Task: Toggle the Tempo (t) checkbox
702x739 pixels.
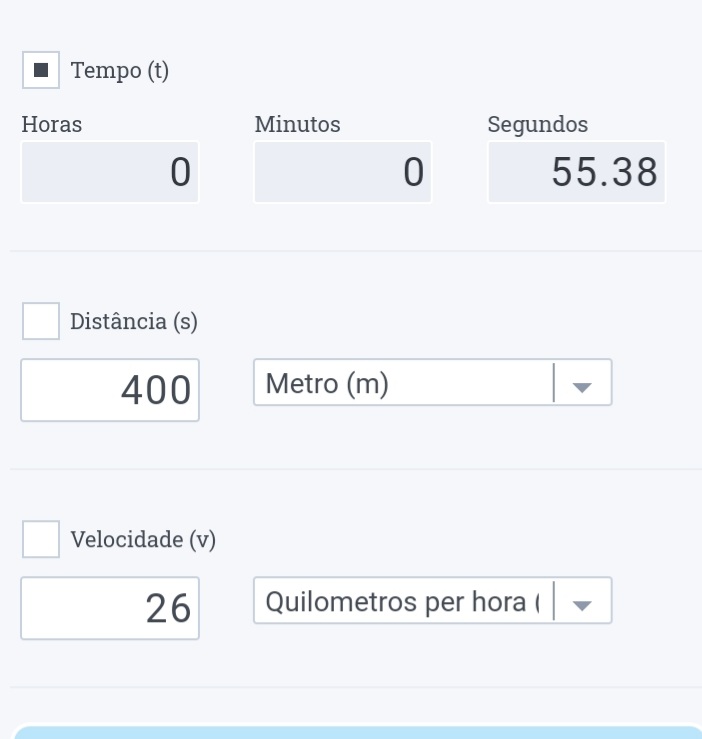Action: pos(41,71)
